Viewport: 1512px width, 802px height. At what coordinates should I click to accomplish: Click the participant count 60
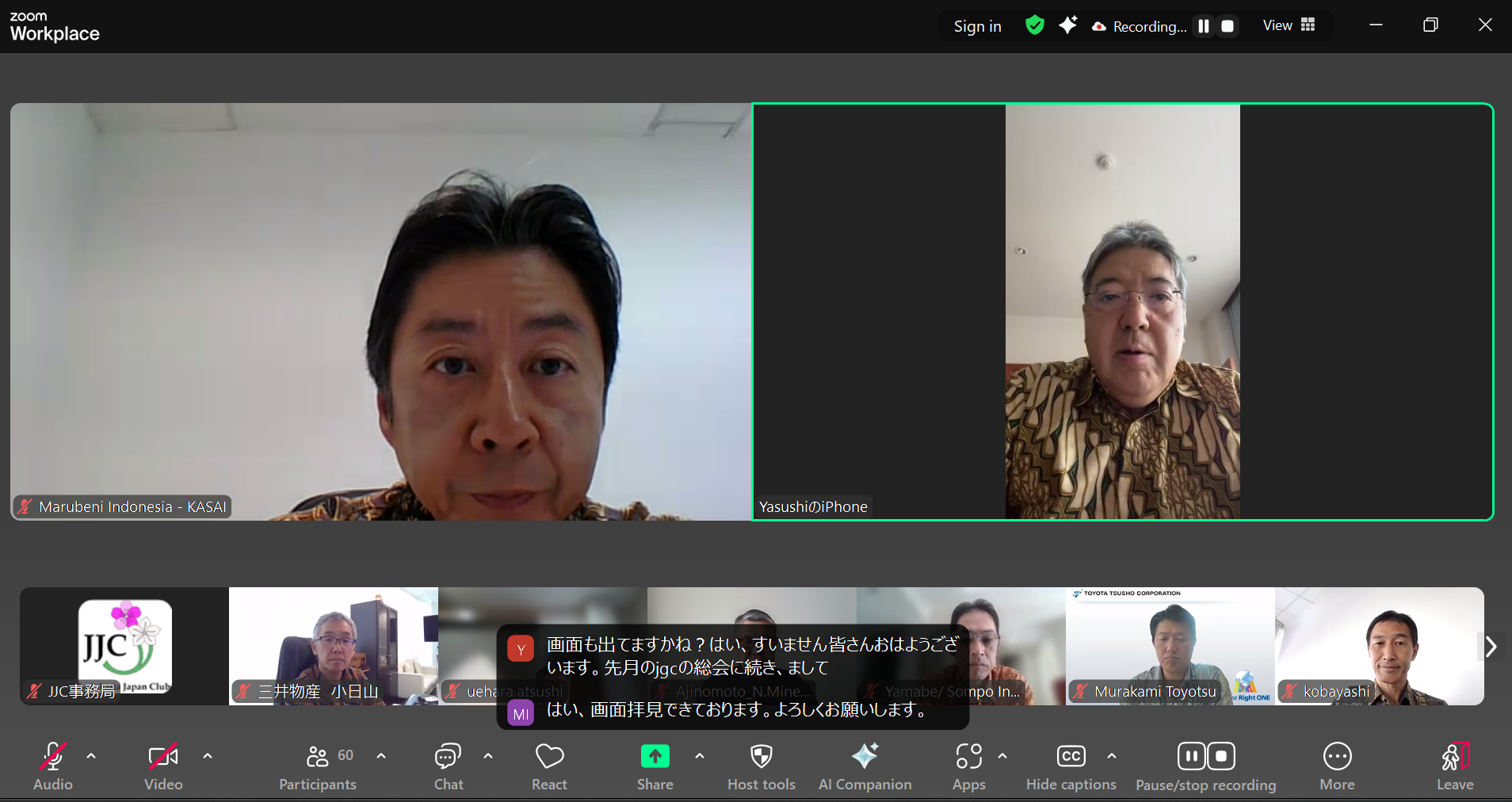[346, 755]
